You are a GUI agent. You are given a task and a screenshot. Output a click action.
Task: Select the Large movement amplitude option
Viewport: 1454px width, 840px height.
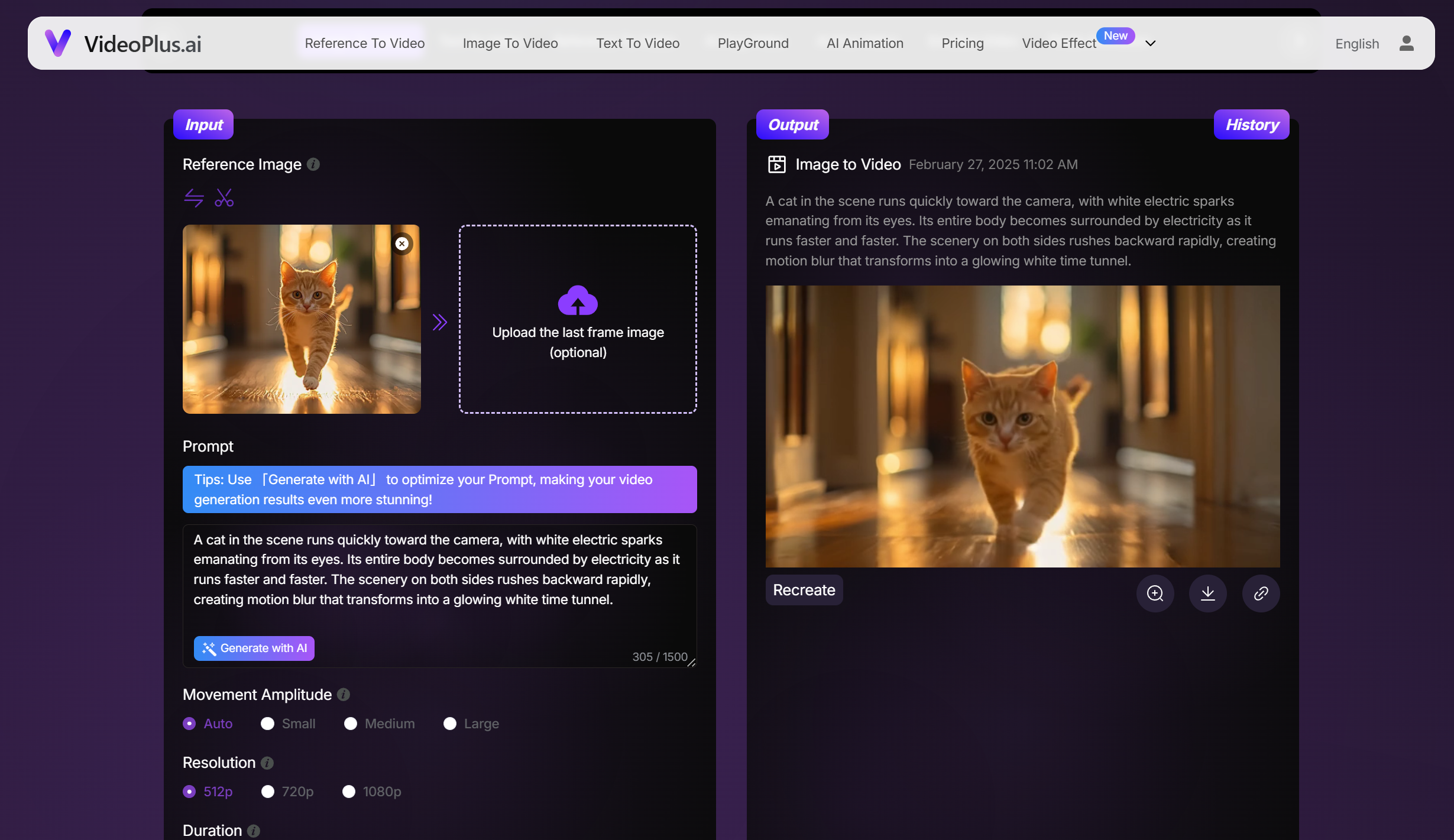pos(450,724)
